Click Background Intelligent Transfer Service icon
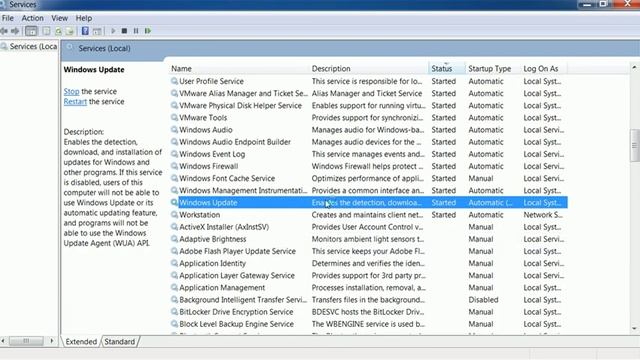Image resolution: width=640 pixels, height=360 pixels. pyautogui.click(x=174, y=300)
